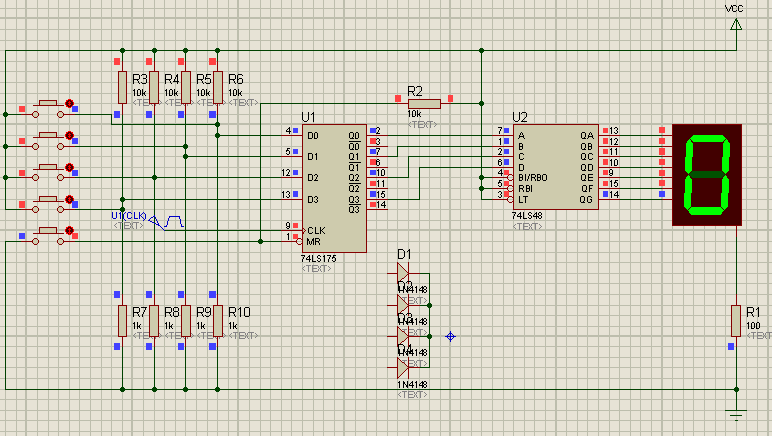Screen dimensions: 772x436
Task: Click the '74LS175' part label
Action: click(x=318, y=258)
